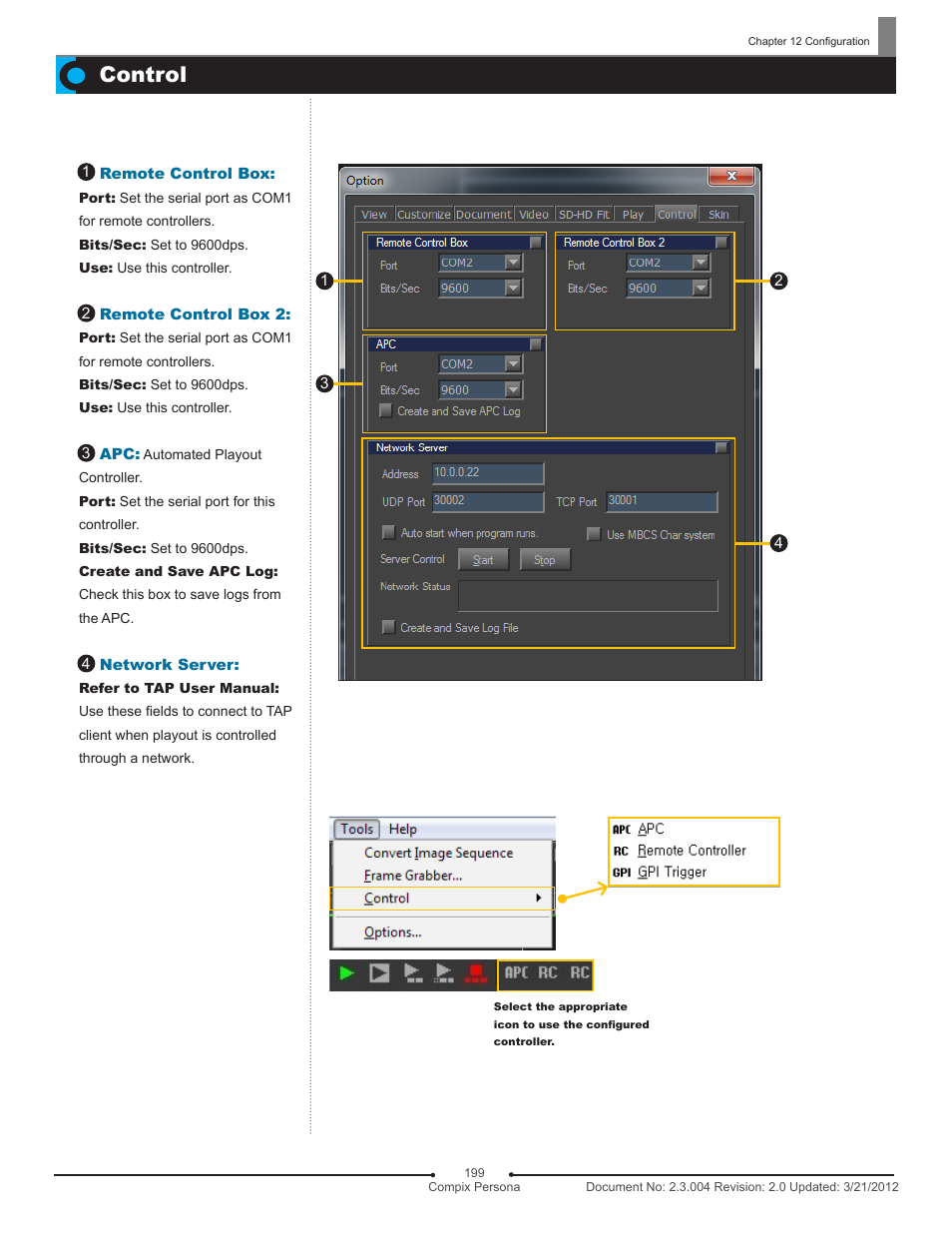Viewport: 952px width, 1233px height.
Task: Switch to the Video tab
Action: (534, 214)
